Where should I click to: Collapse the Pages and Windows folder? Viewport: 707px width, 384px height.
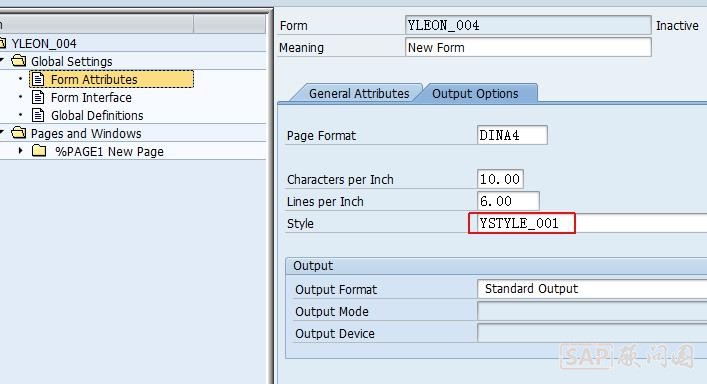pyautogui.click(x=2, y=132)
